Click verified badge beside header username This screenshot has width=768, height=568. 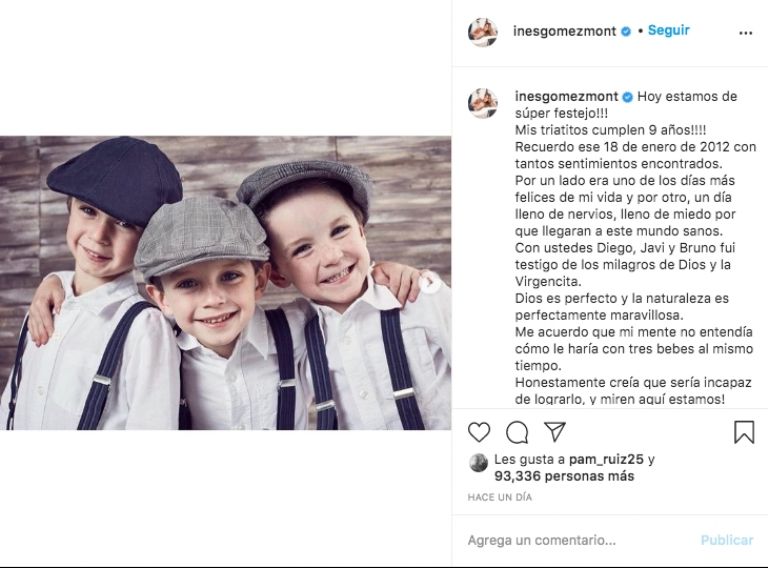pos(626,31)
